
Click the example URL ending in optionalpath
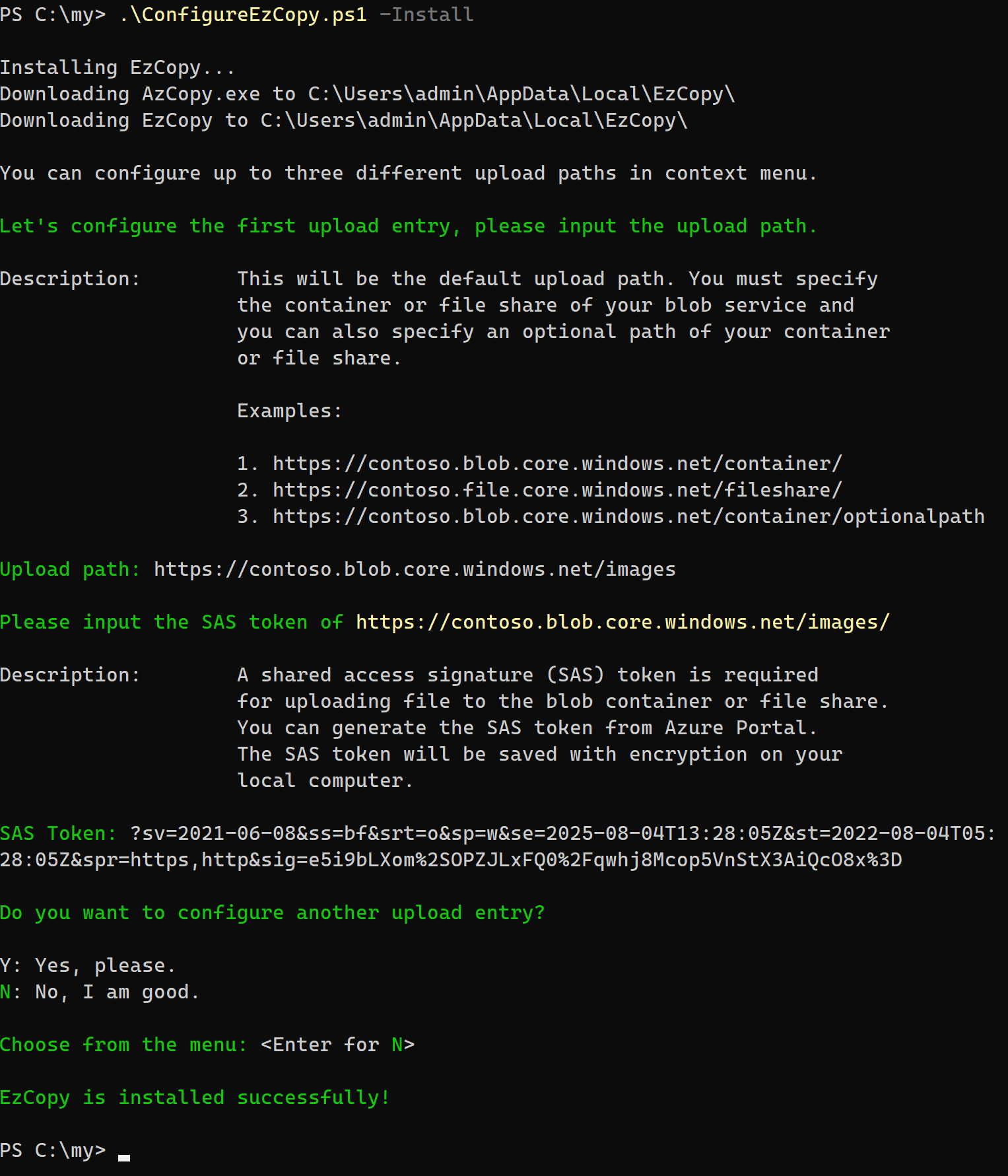click(x=628, y=516)
